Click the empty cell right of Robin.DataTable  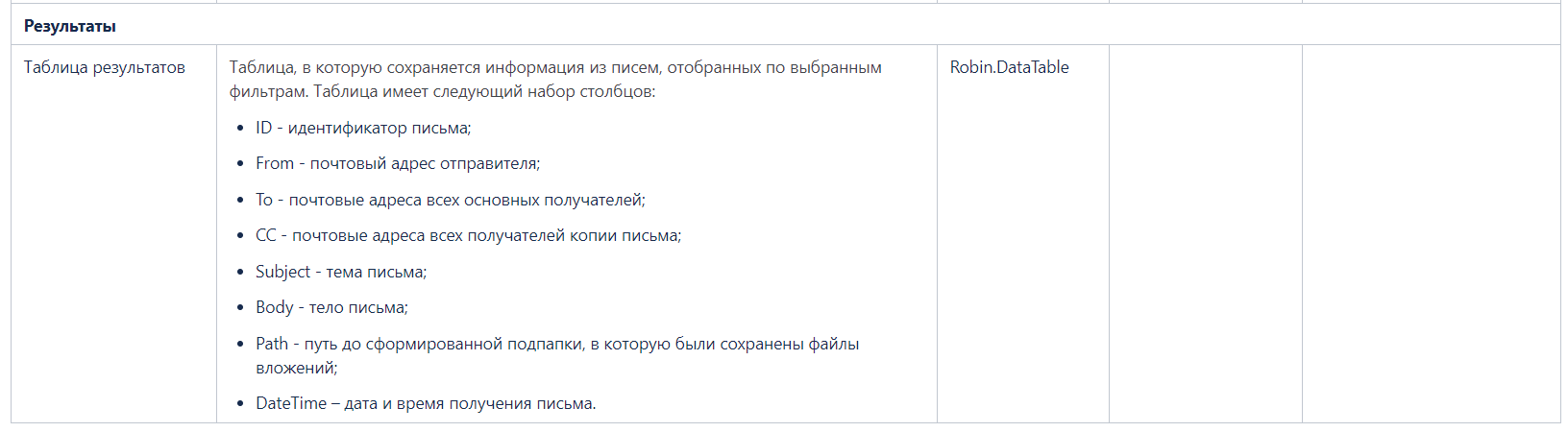click(1205, 233)
